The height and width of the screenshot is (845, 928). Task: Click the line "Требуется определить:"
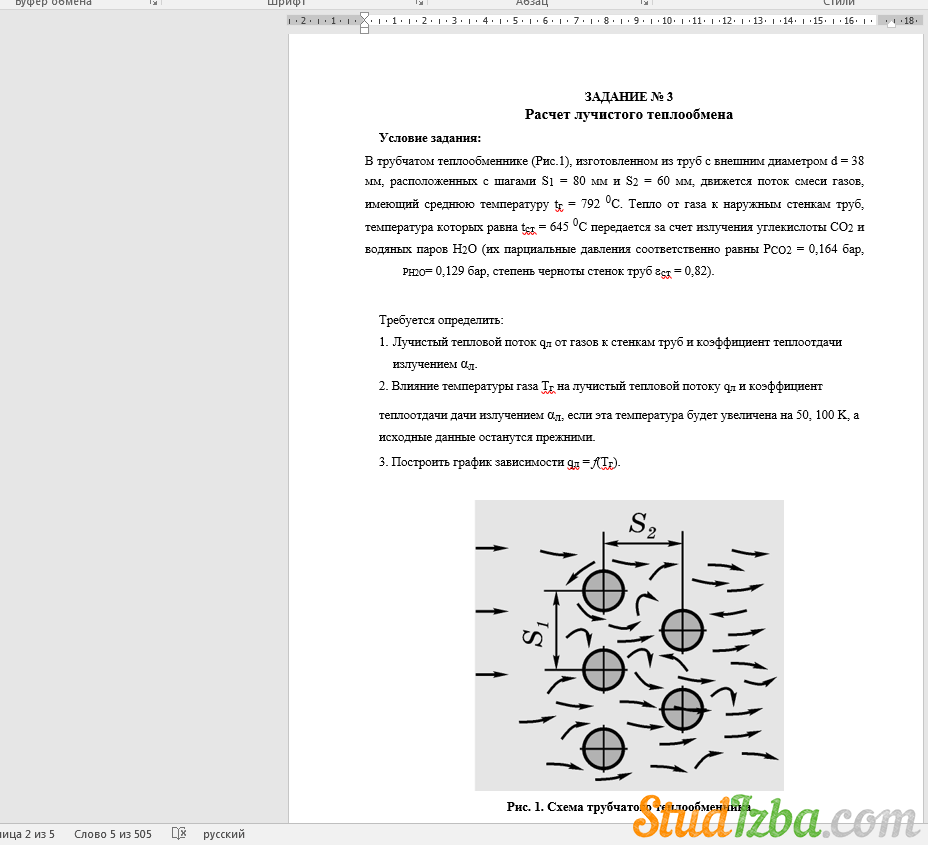(x=441, y=320)
